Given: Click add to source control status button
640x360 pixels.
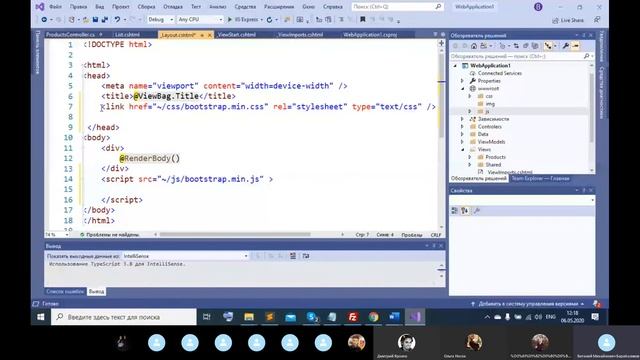Looking at the screenshot, I should coord(529,304).
